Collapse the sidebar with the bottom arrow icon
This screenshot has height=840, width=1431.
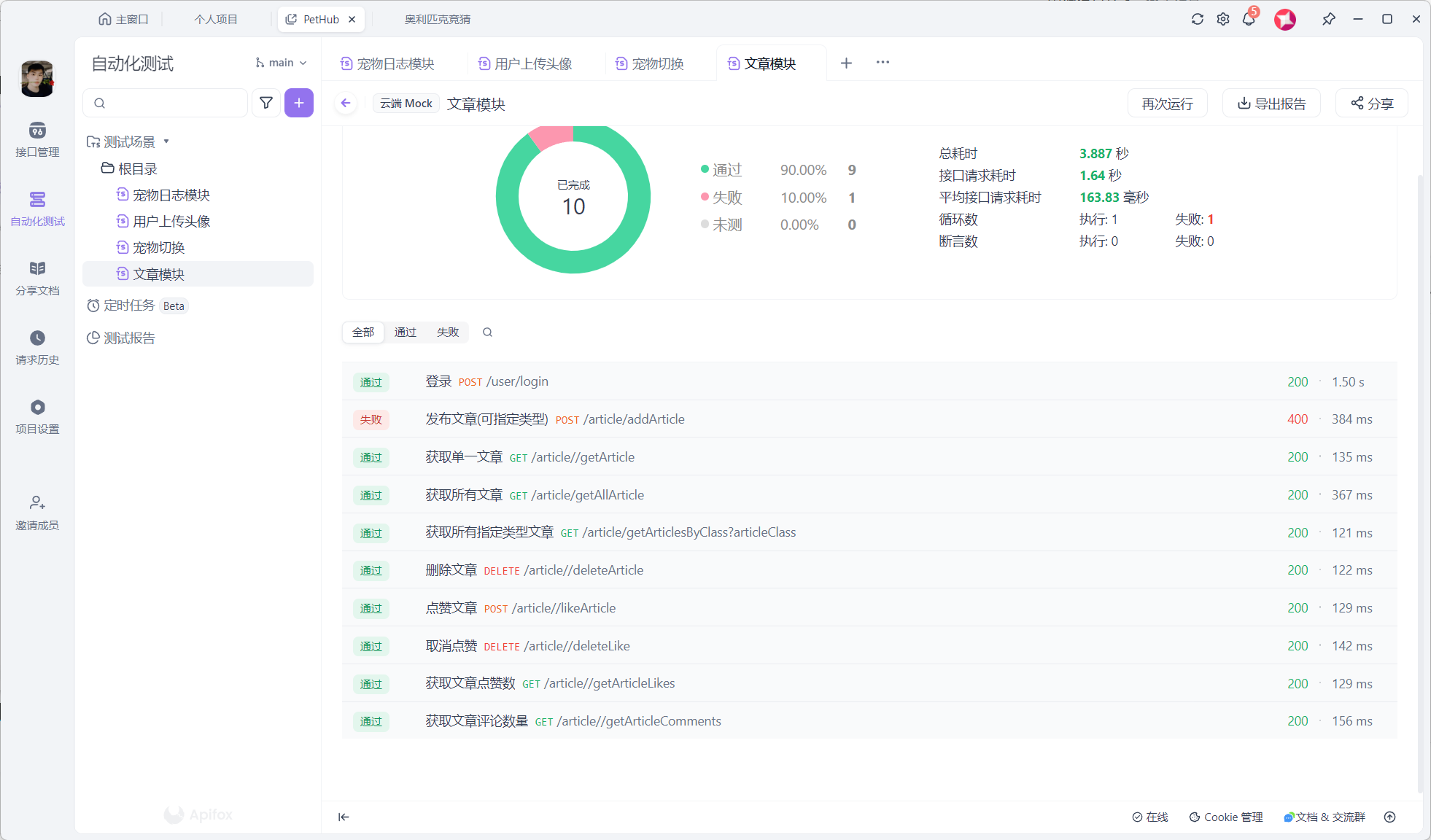pos(344,817)
